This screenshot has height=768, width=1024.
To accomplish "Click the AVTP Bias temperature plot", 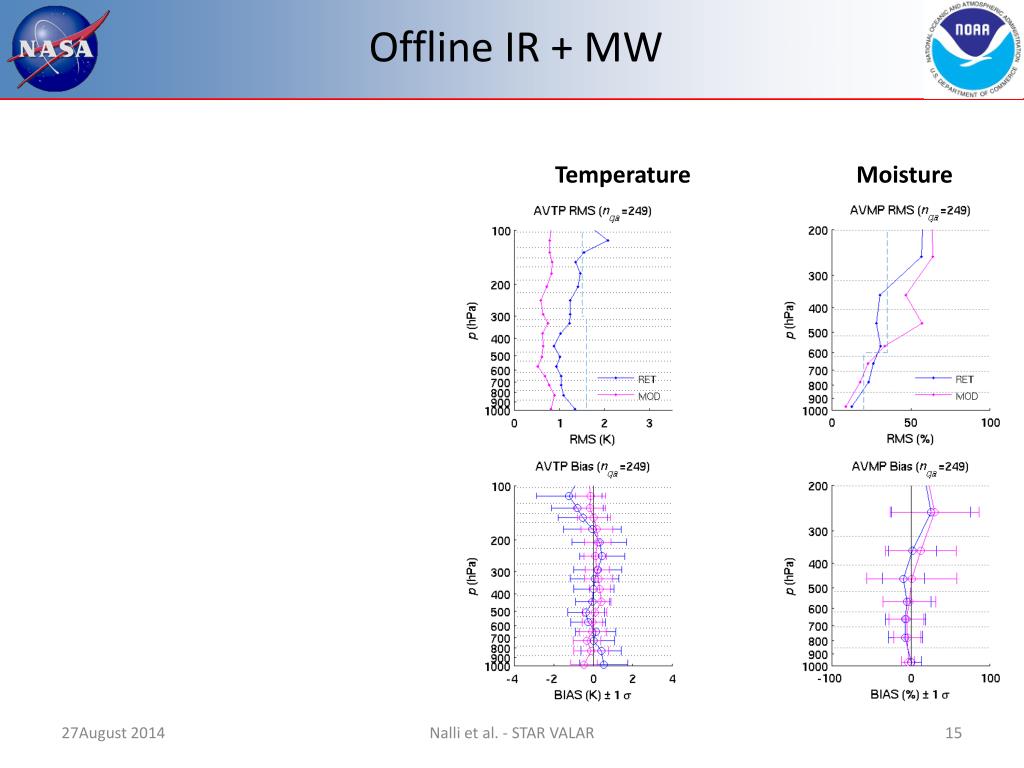I will pos(593,577).
